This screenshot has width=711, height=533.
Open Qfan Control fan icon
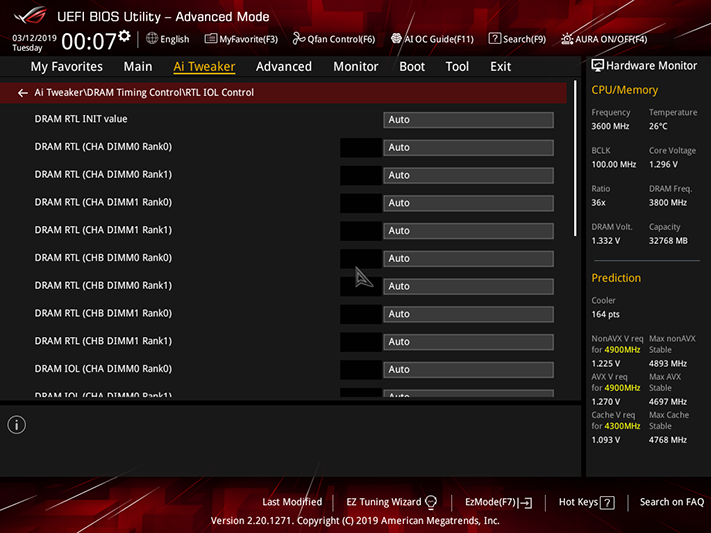point(298,39)
